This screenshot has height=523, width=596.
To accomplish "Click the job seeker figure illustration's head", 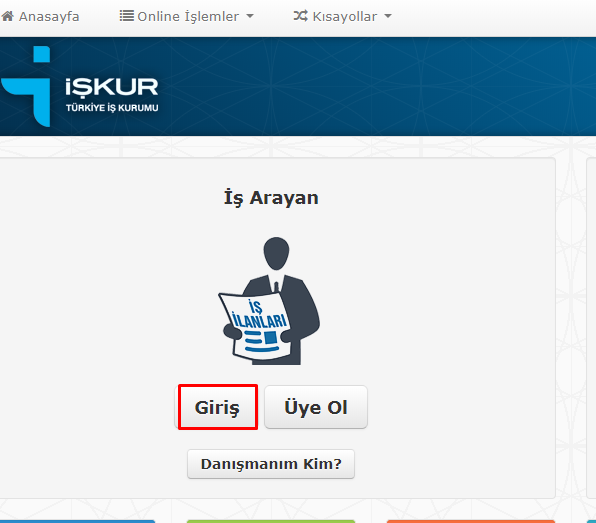I will (x=276, y=253).
